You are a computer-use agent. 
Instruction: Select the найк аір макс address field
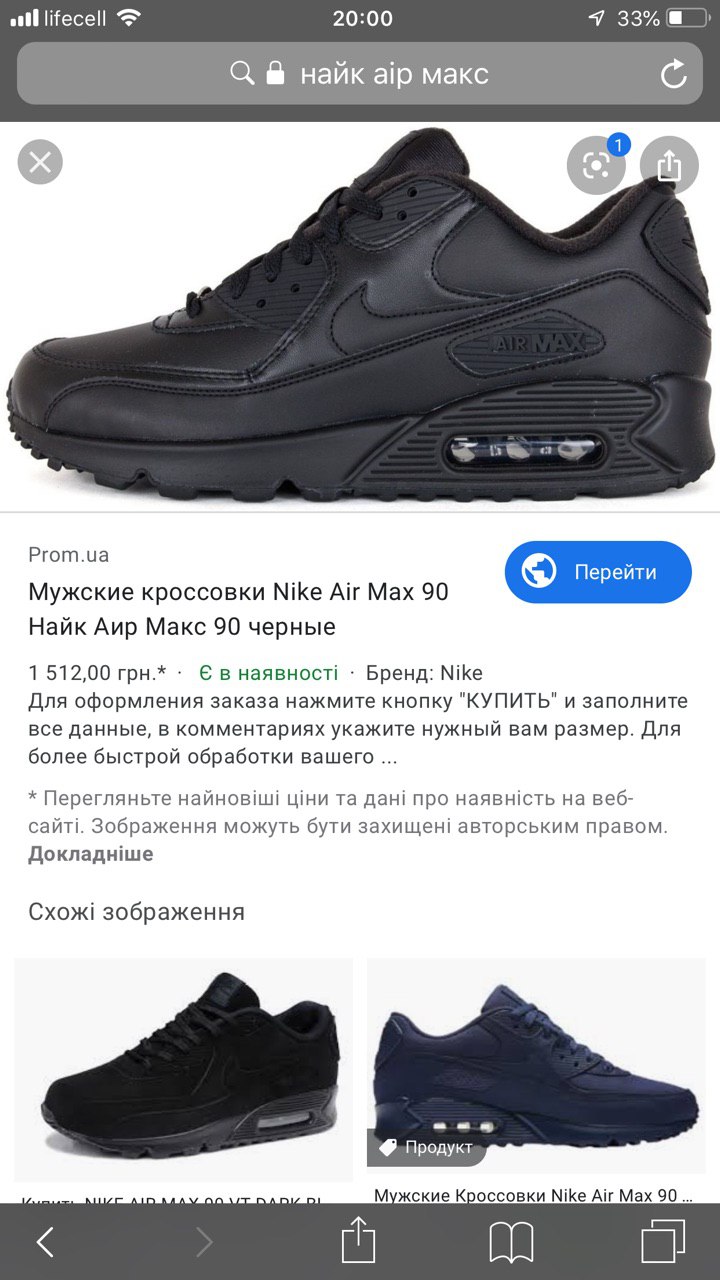click(x=360, y=74)
